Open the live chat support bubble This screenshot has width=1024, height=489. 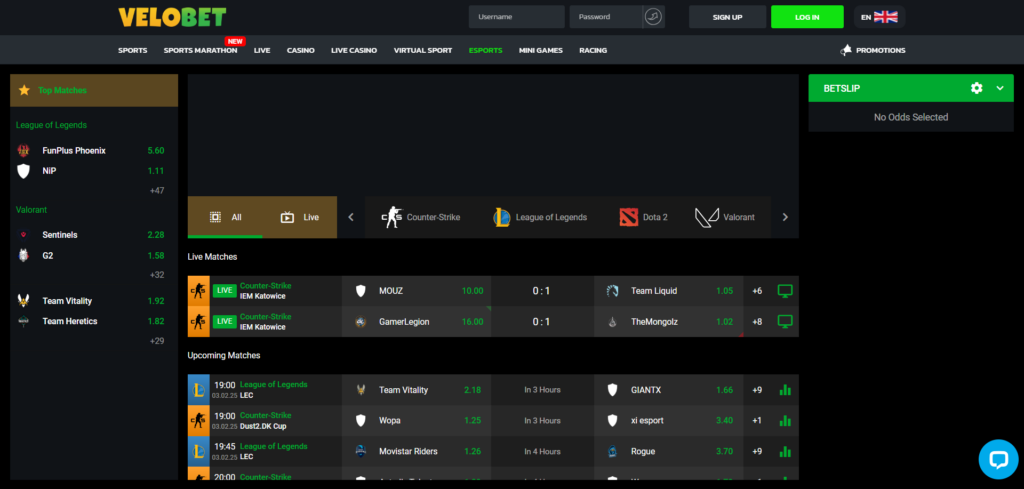tap(997, 458)
